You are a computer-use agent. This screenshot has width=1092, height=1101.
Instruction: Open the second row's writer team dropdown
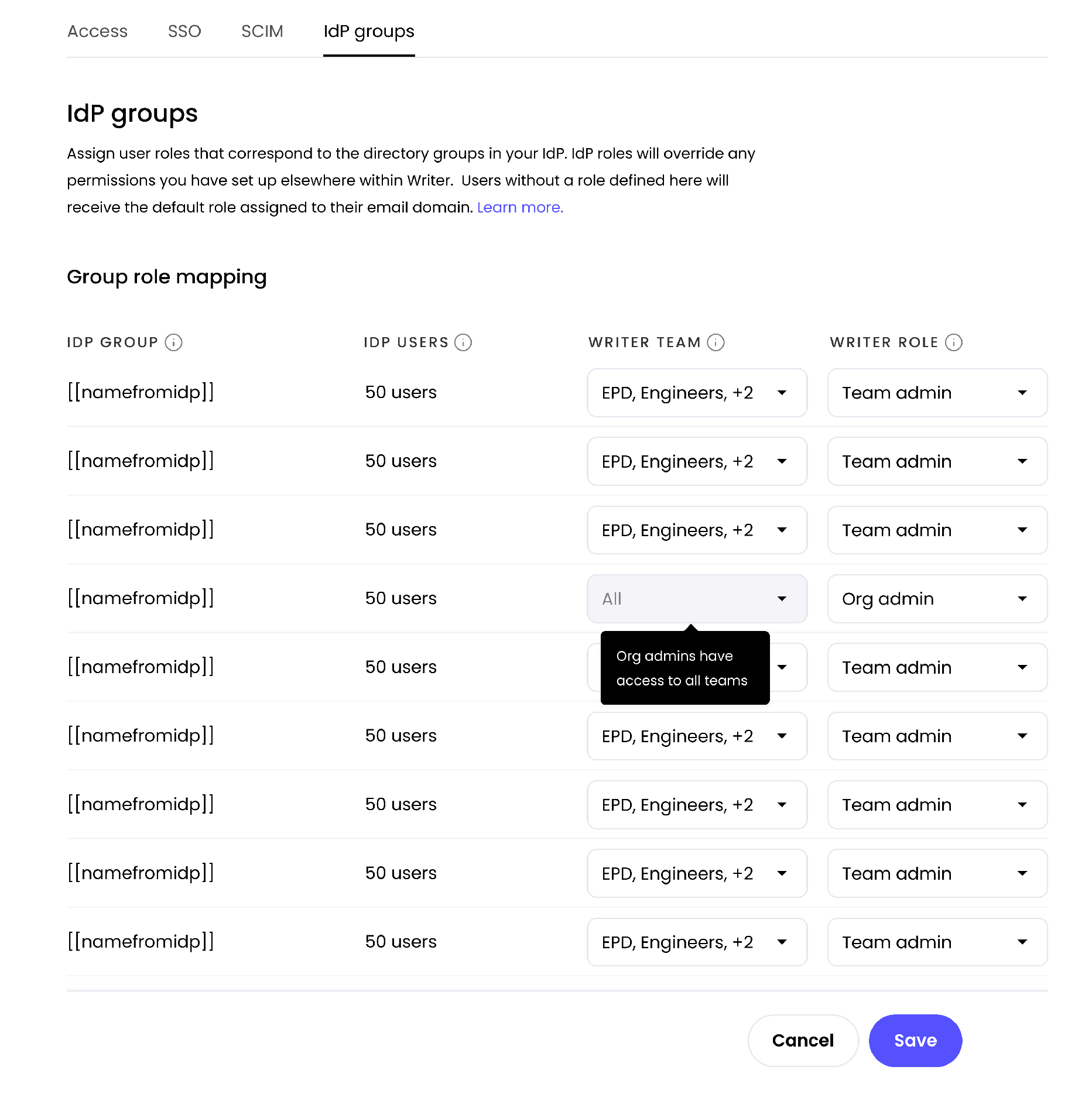click(x=697, y=461)
